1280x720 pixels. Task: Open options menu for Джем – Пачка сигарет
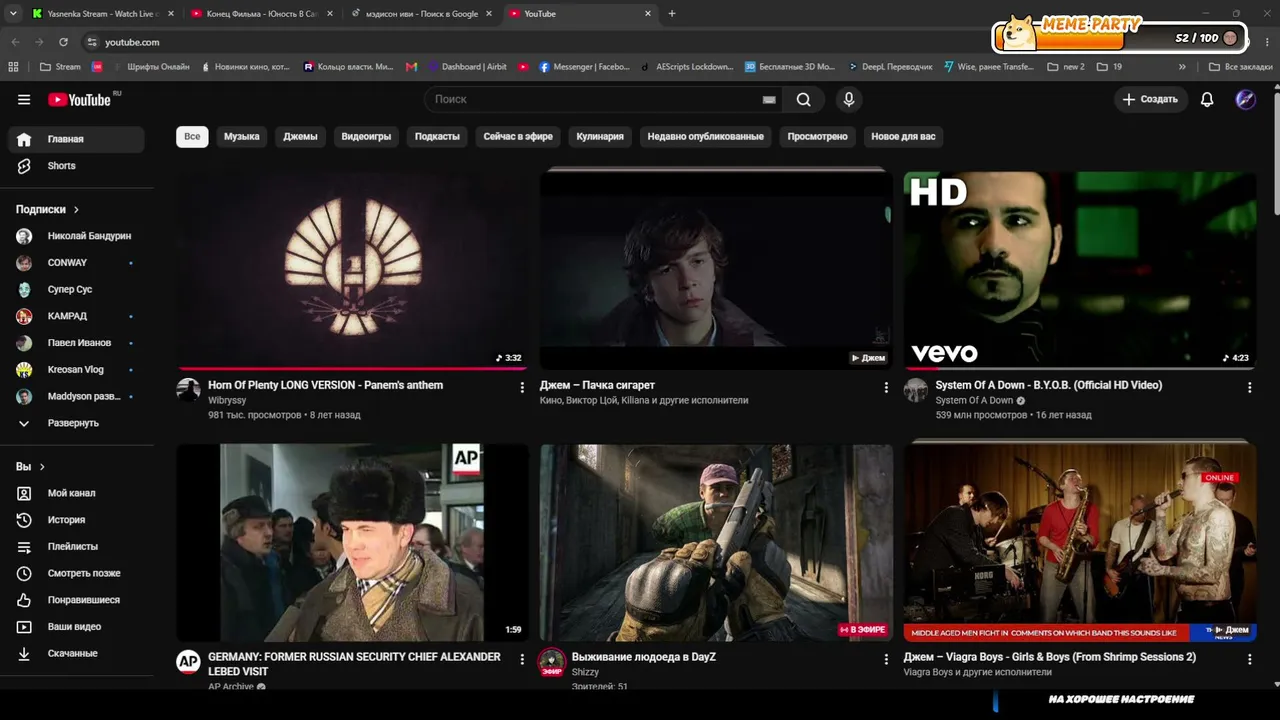coord(885,388)
